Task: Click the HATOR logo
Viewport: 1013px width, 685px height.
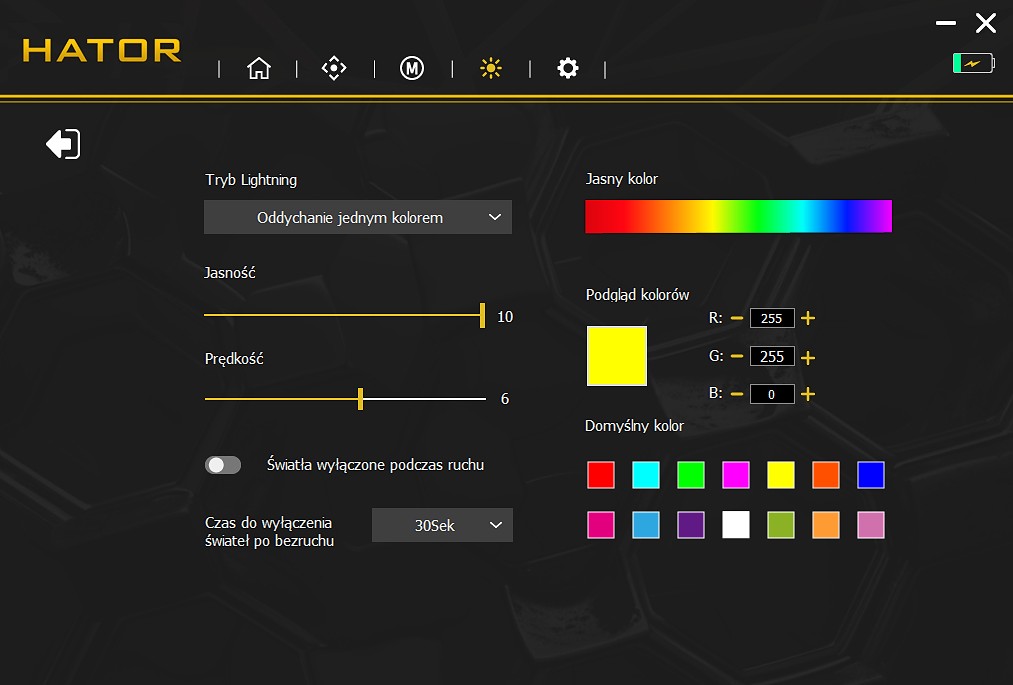Action: (x=100, y=52)
